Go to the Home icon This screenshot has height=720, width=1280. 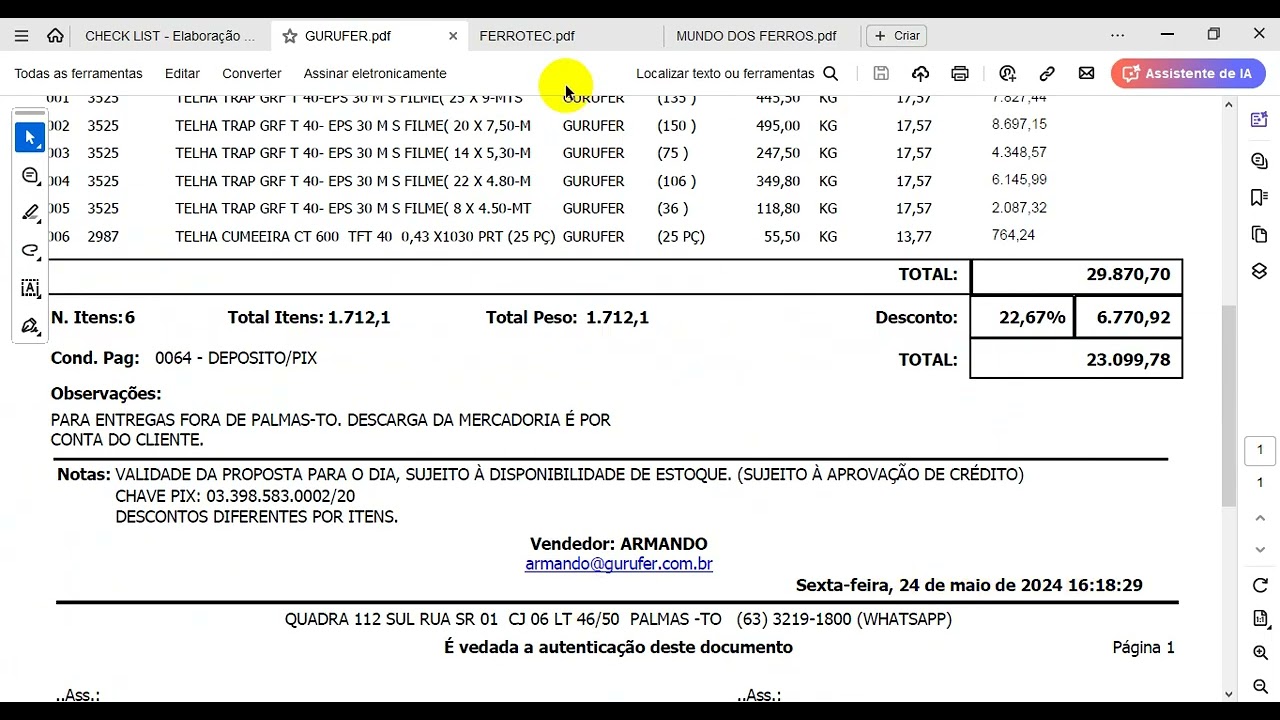pyautogui.click(x=55, y=35)
